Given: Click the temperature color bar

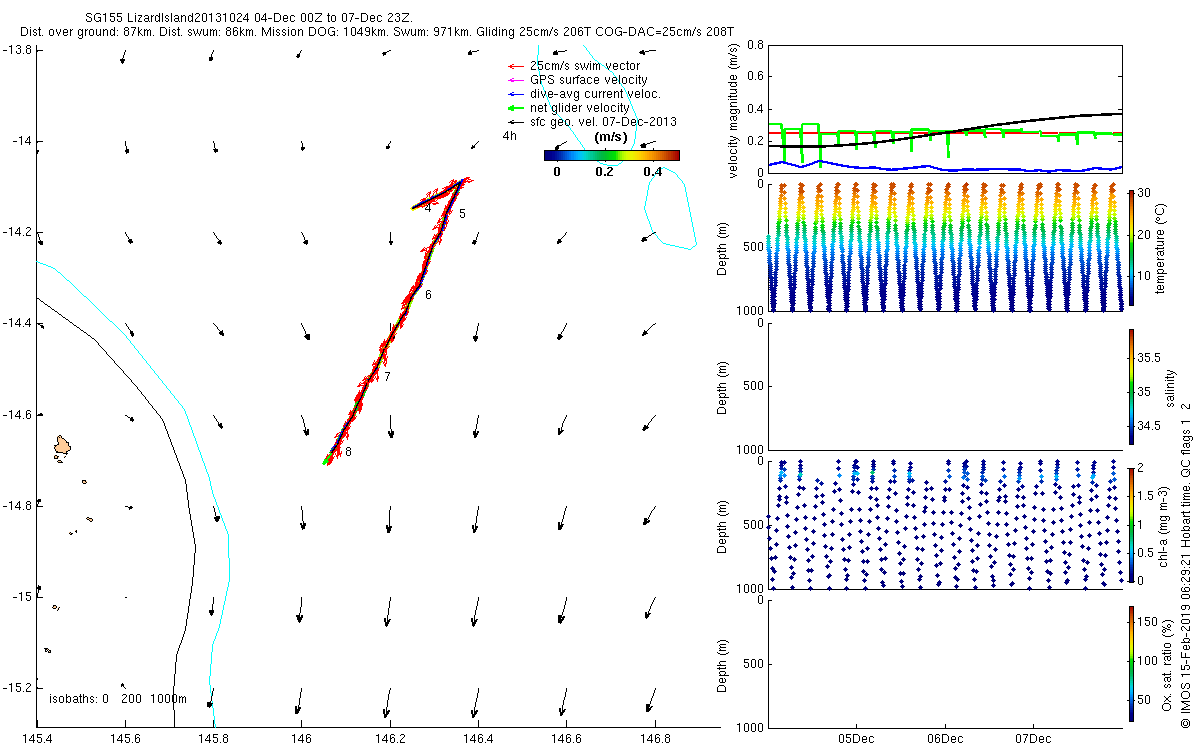Looking at the screenshot, I should pos(1131,247).
